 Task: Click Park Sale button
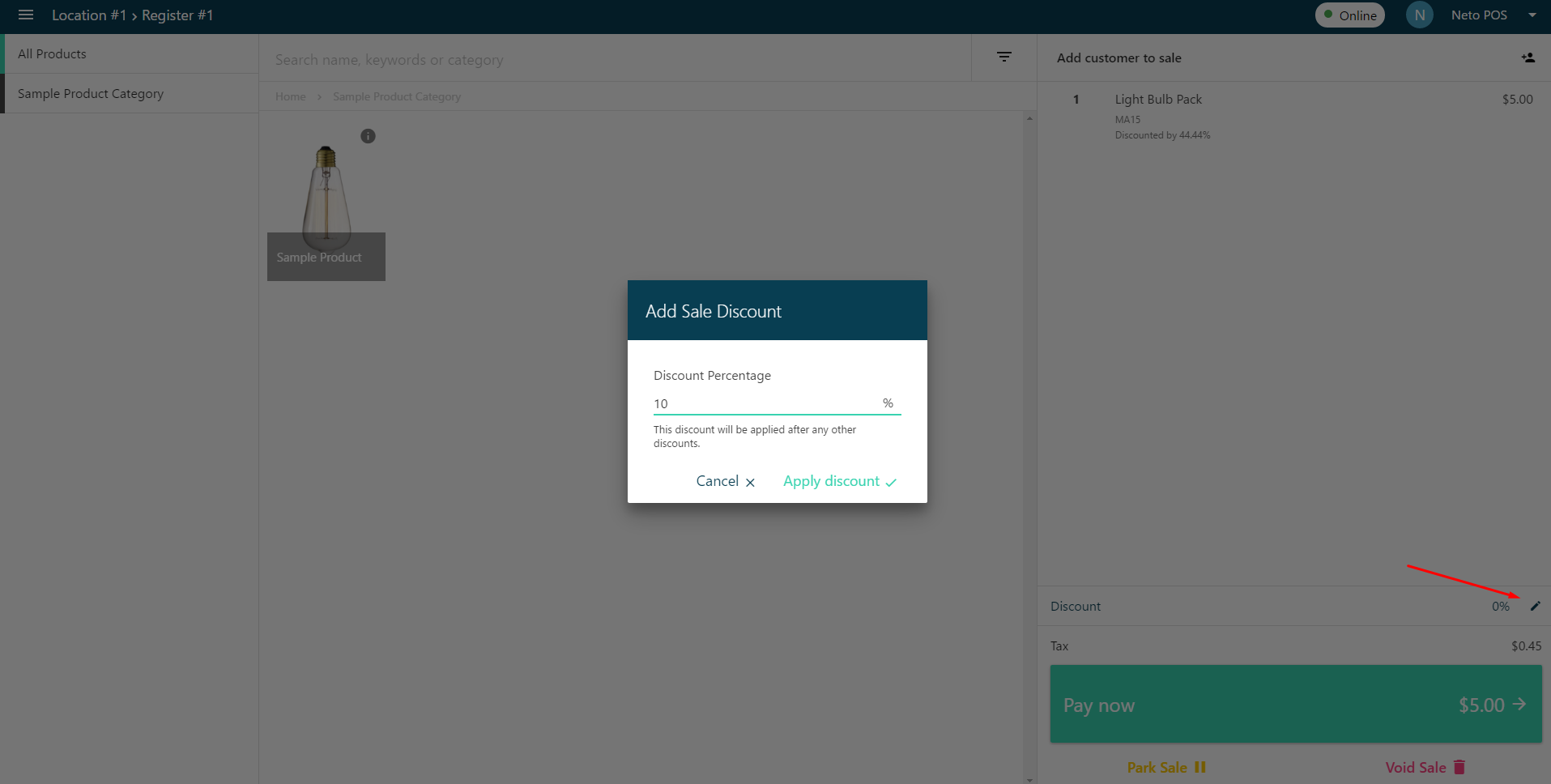[1166, 767]
